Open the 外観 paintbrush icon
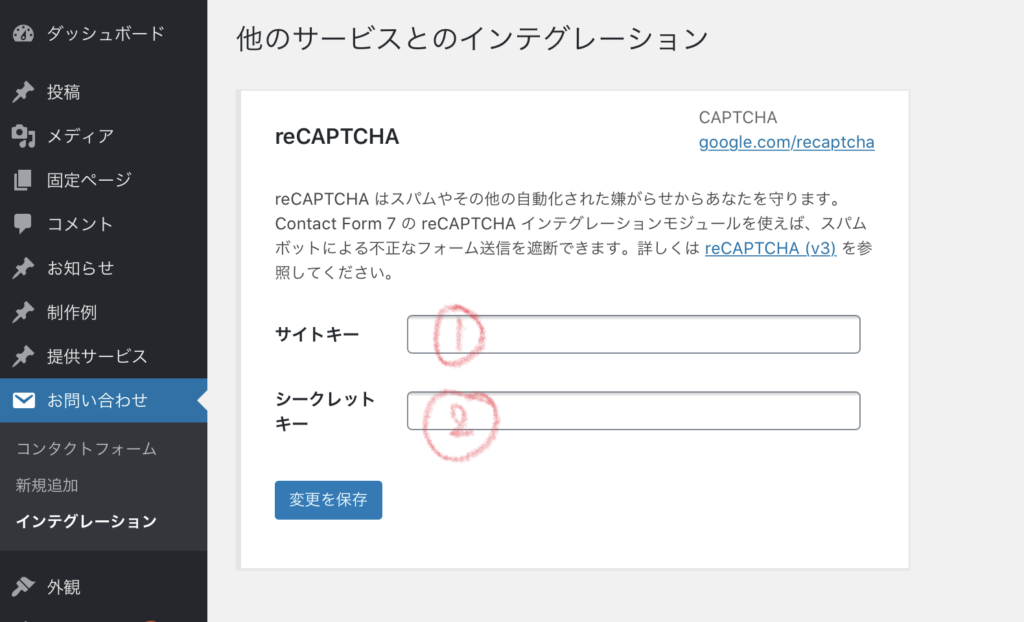Viewport: 1024px width, 622px height. (23, 587)
